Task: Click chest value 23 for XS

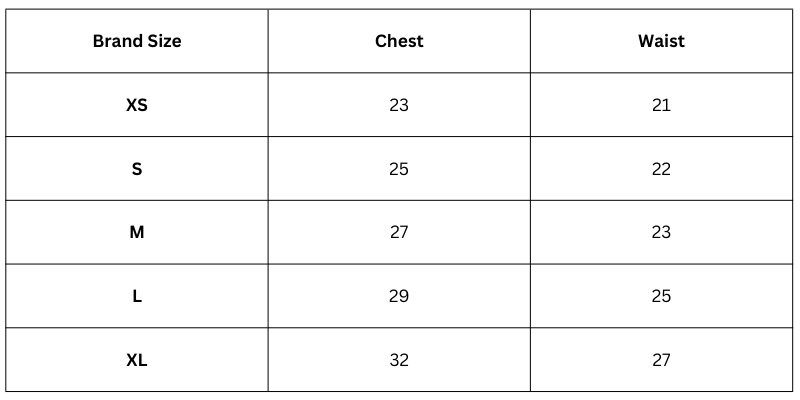Action: click(399, 105)
